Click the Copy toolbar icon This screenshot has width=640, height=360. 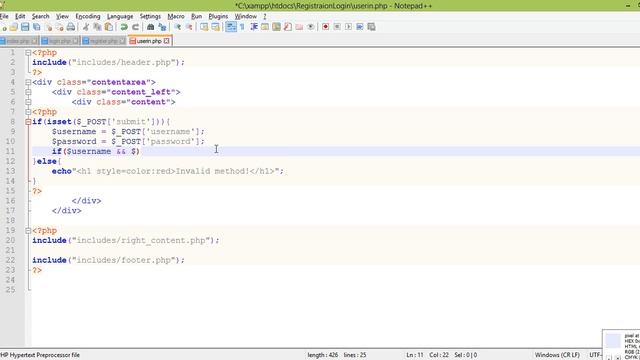pos(97,27)
